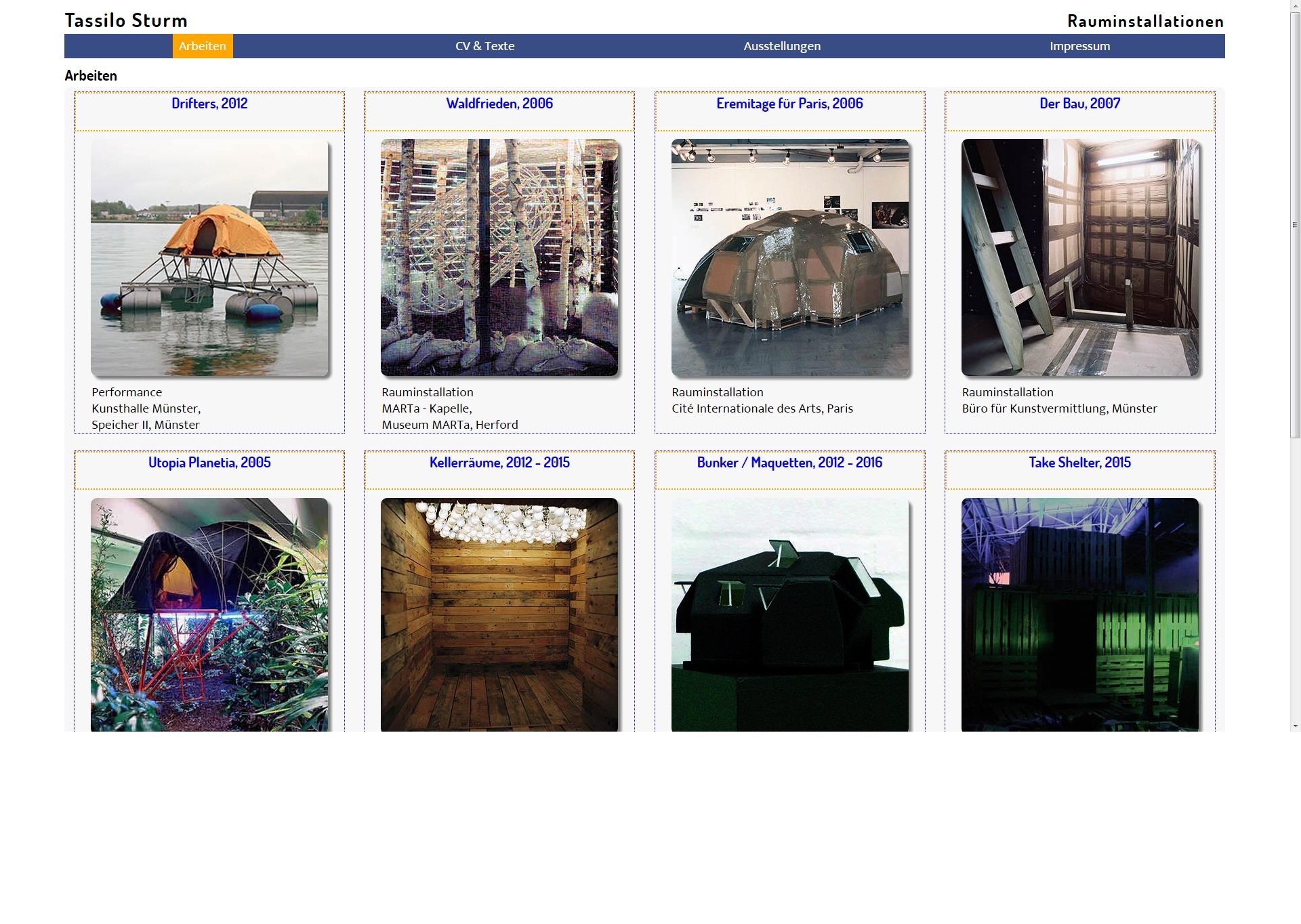
Task: Open the Impressum page
Action: [1079, 46]
